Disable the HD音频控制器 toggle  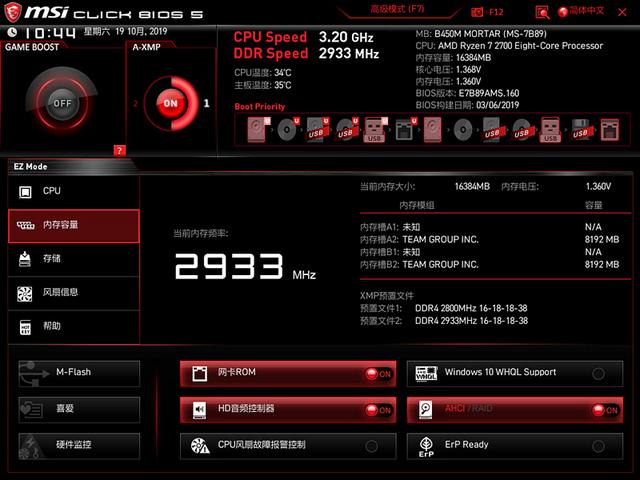click(378, 409)
